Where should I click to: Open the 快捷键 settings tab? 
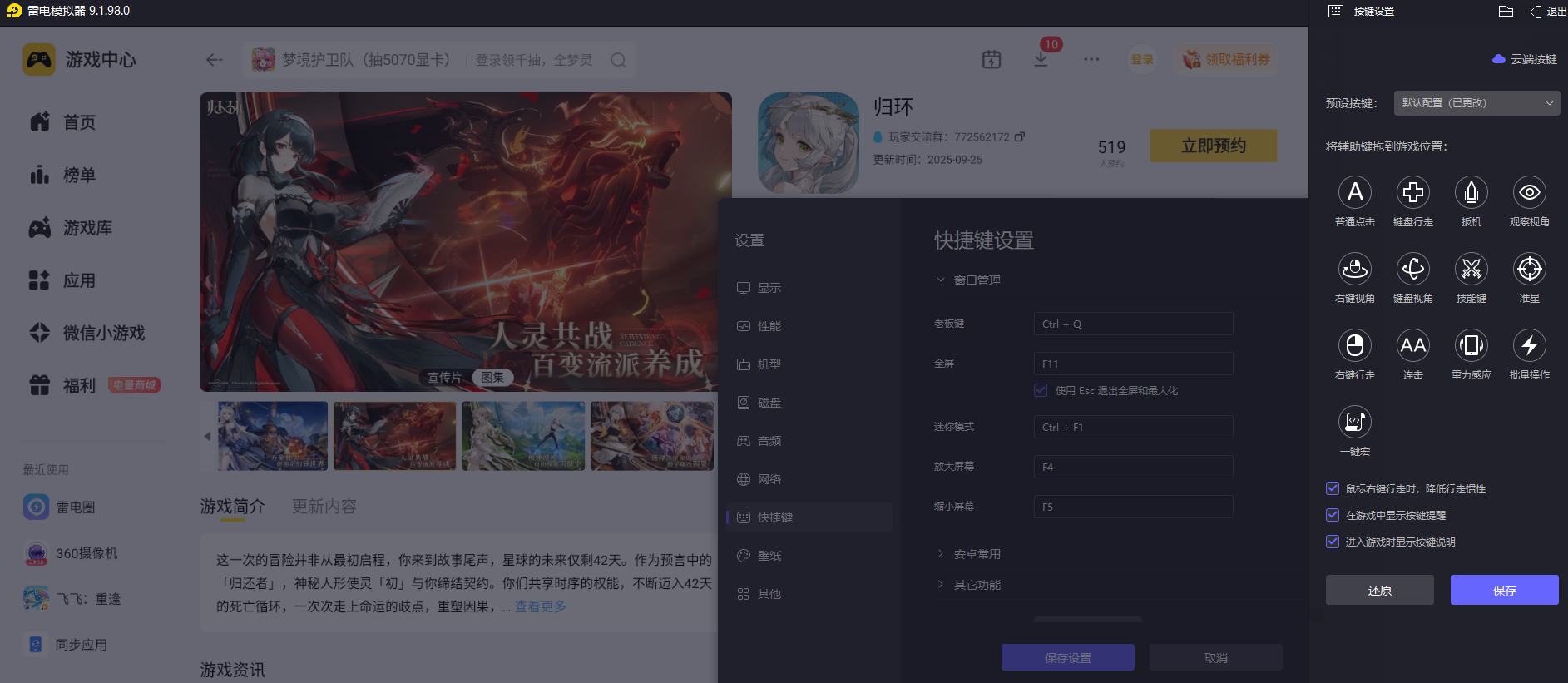click(809, 517)
